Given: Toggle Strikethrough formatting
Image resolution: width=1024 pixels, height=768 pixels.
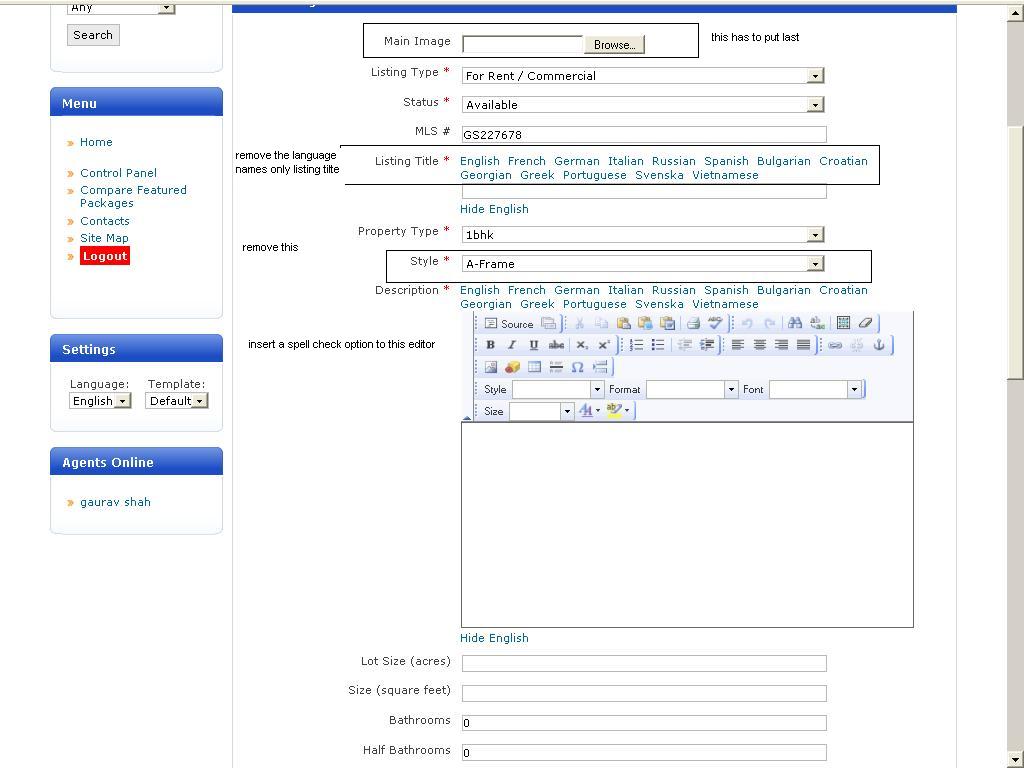Looking at the screenshot, I should (556, 345).
